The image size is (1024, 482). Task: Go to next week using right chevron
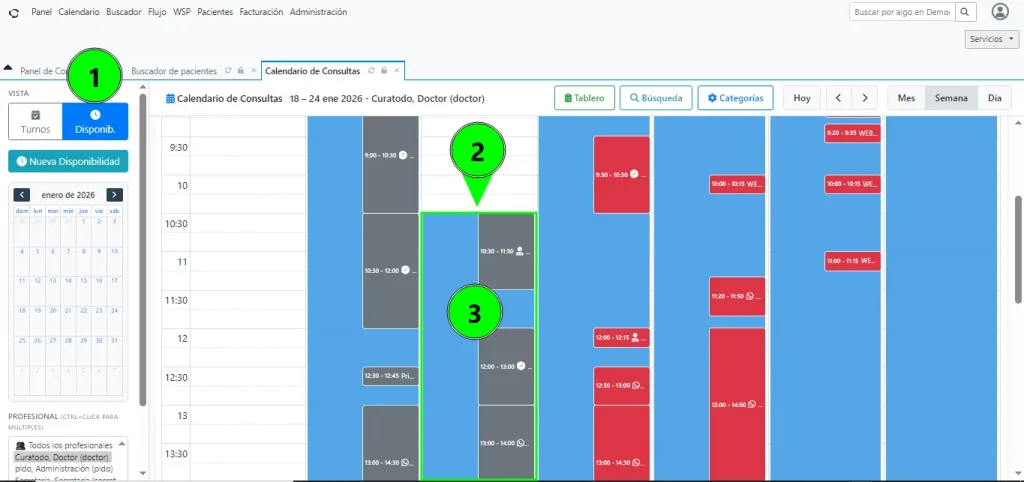pos(865,98)
